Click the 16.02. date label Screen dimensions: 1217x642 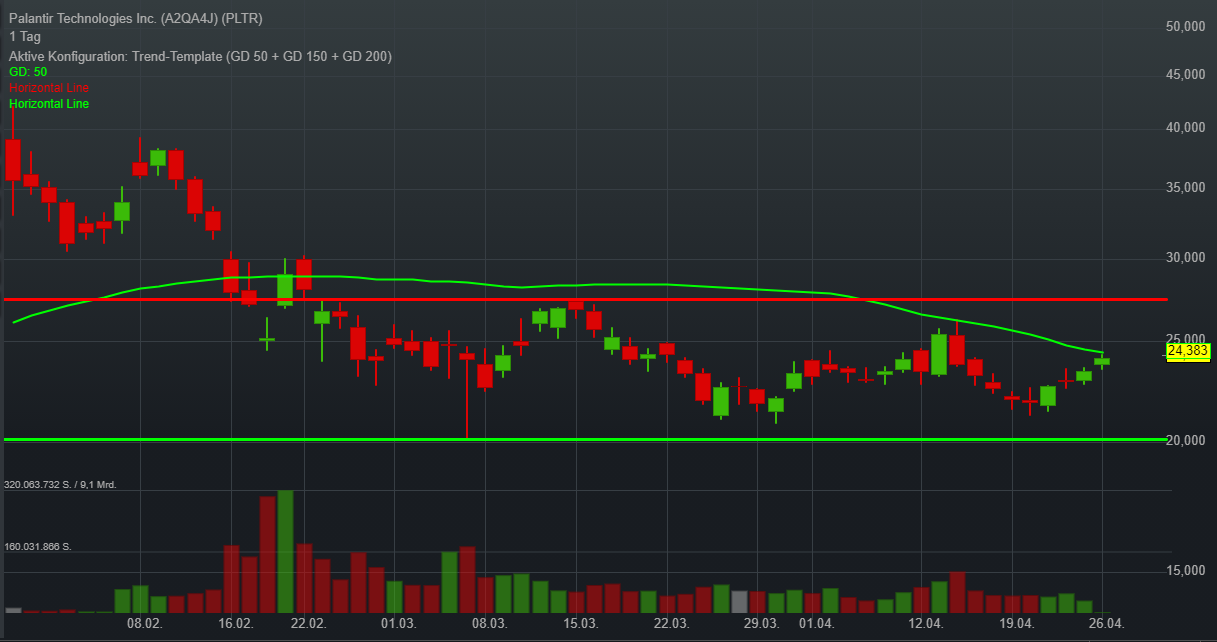[236, 624]
